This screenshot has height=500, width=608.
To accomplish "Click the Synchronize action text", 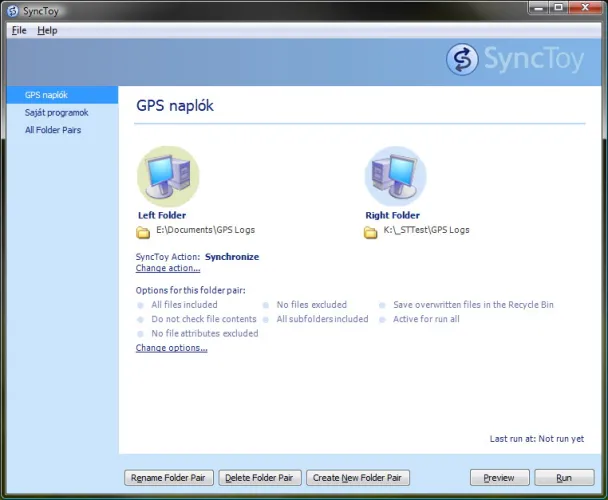I will (232, 257).
